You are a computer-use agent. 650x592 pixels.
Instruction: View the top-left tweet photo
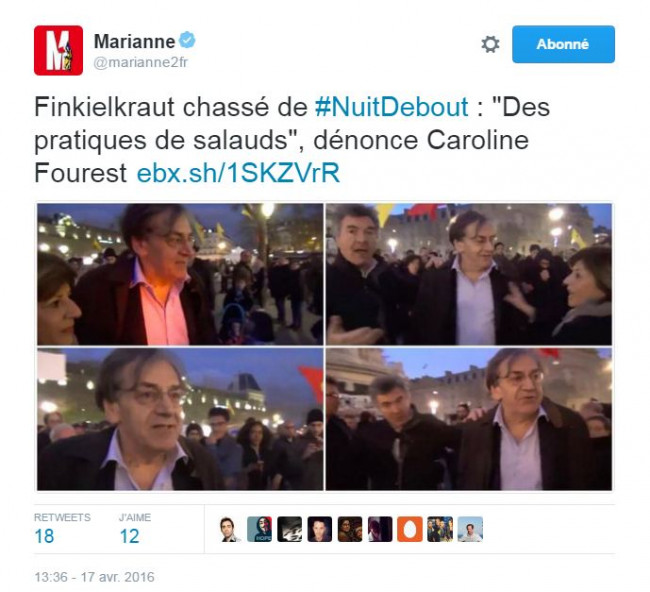pyautogui.click(x=180, y=274)
